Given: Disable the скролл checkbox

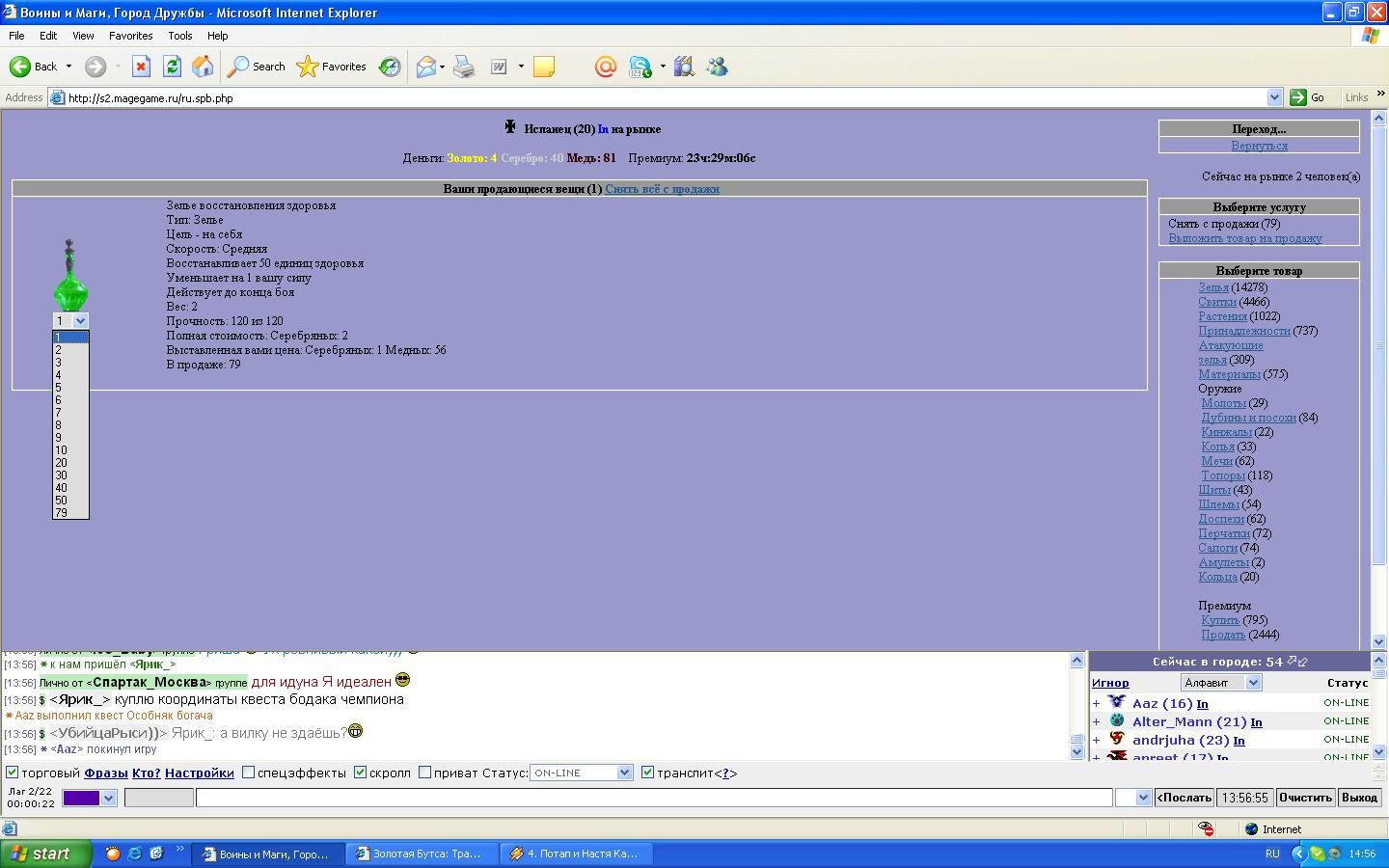Looking at the screenshot, I should coord(360,773).
